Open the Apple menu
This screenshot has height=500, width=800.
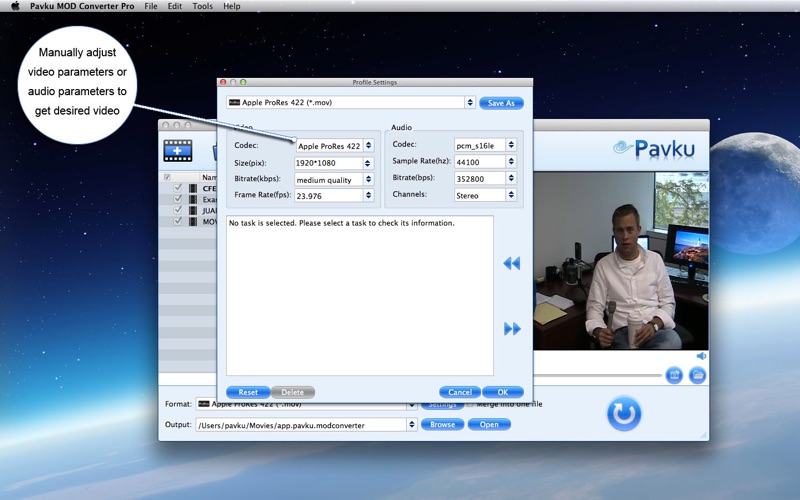15,6
